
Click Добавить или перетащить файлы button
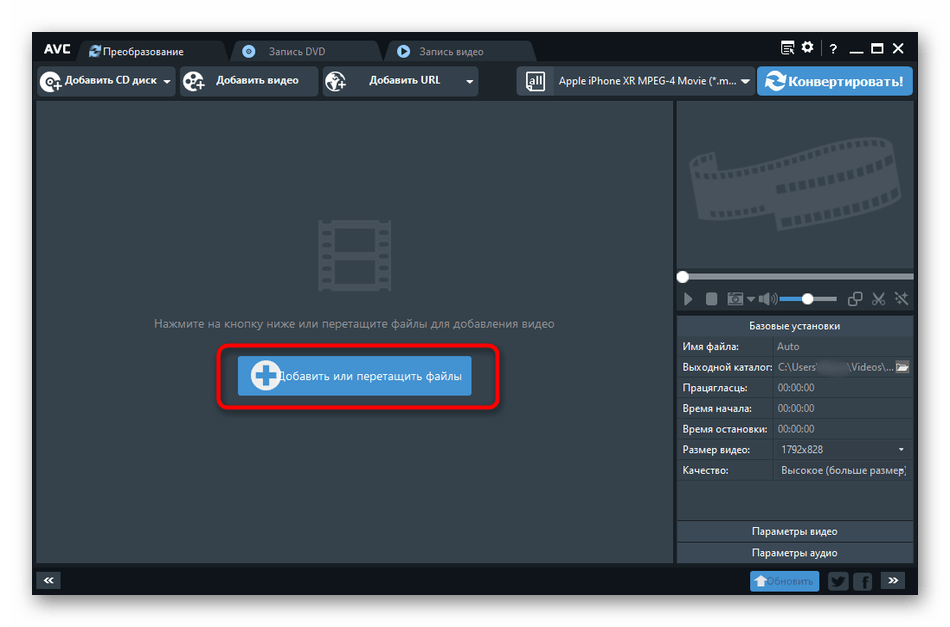(354, 376)
